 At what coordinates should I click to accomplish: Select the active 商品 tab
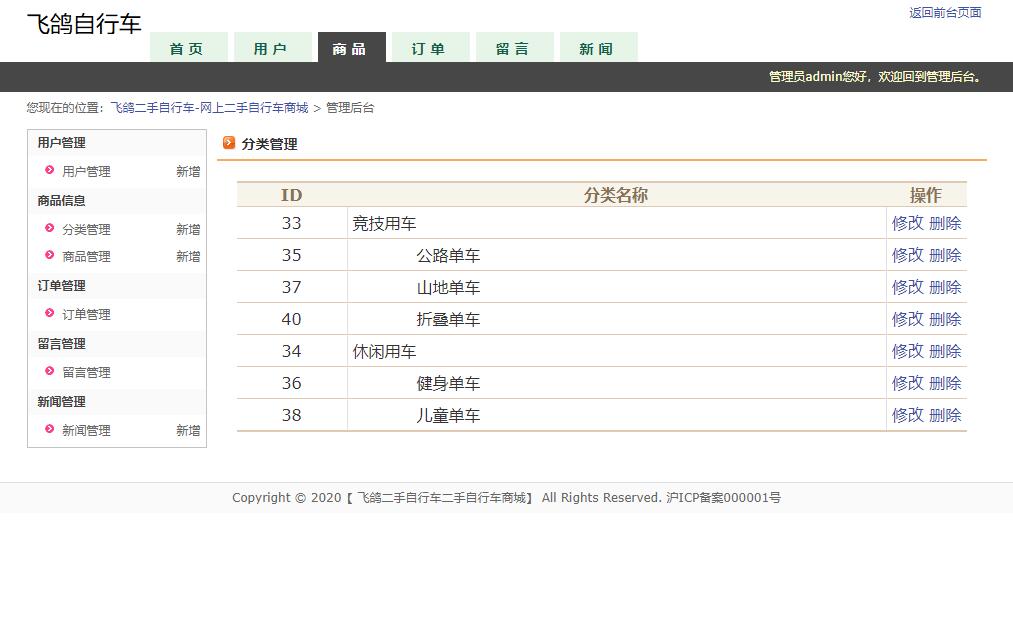[x=351, y=46]
